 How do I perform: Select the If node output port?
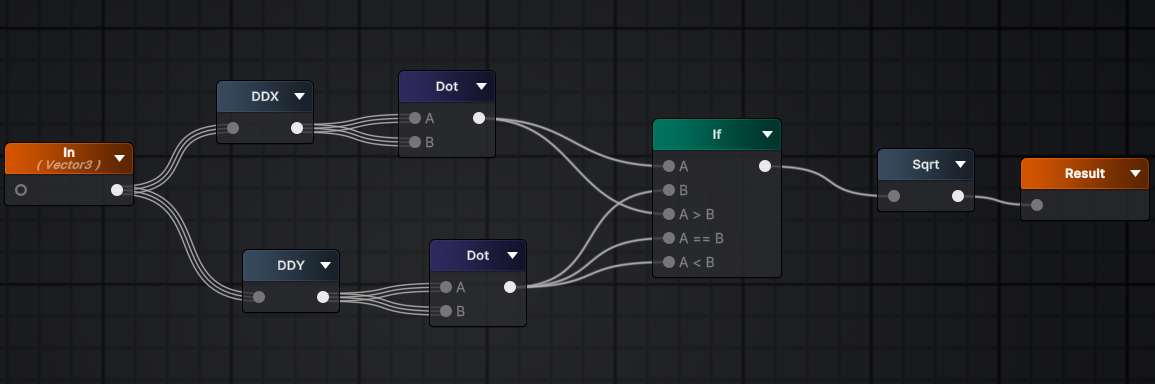[765, 167]
